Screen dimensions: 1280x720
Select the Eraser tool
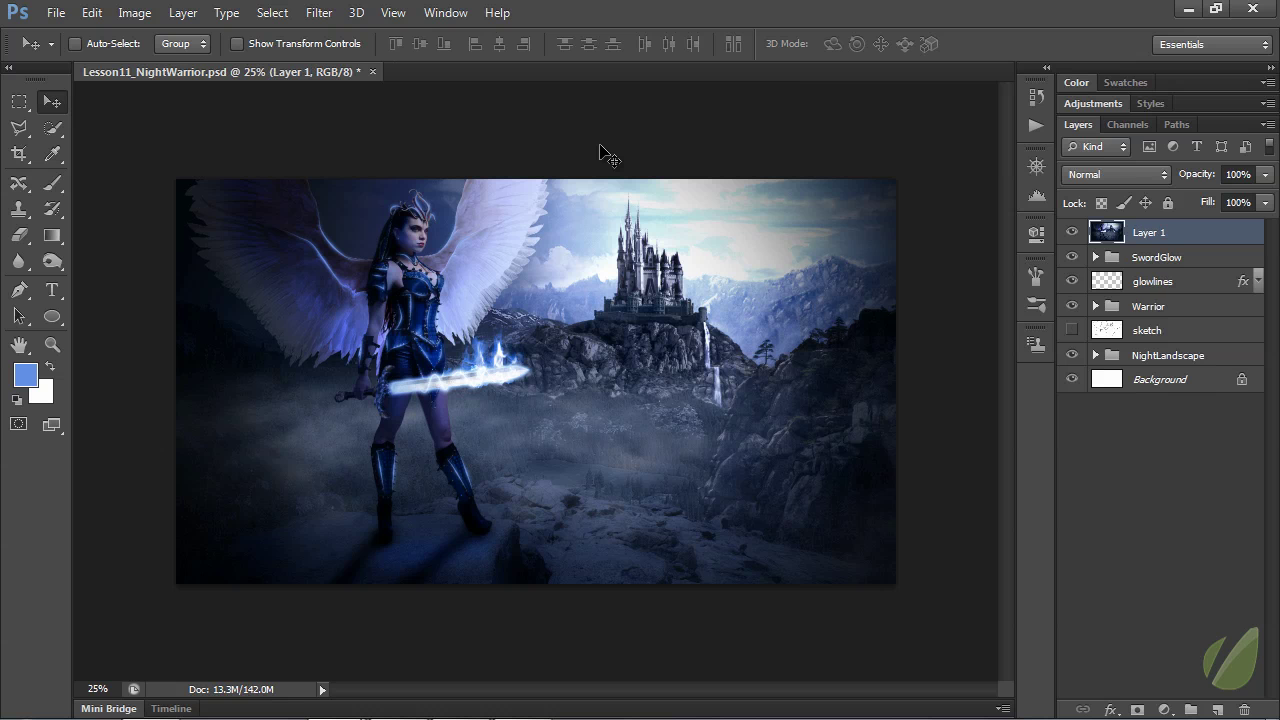click(19, 235)
